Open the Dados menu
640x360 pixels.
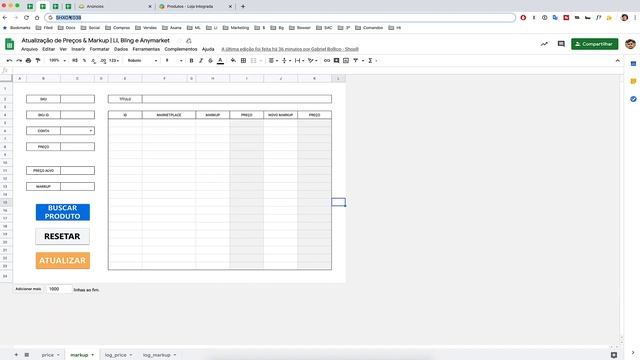(121, 49)
